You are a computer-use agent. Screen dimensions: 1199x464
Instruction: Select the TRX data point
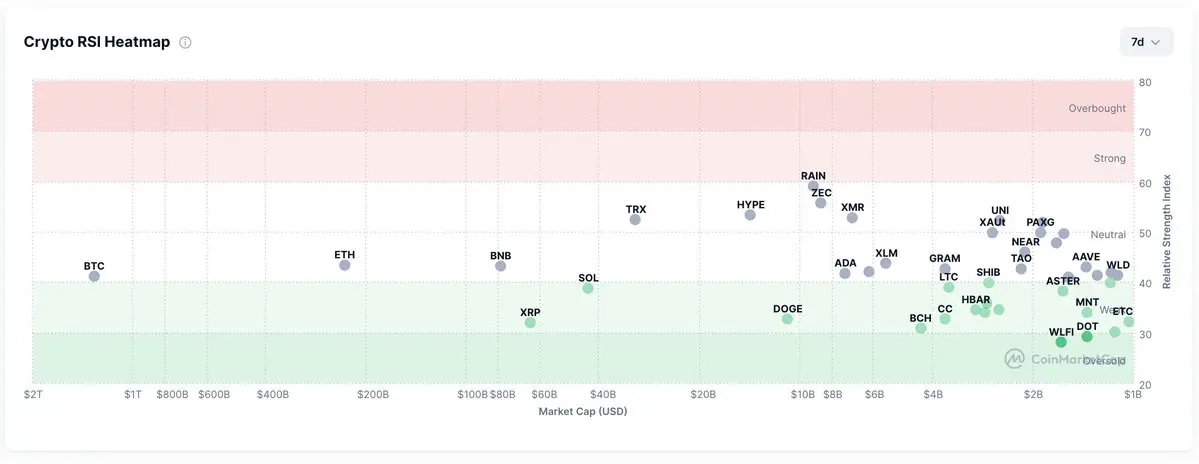tap(635, 219)
